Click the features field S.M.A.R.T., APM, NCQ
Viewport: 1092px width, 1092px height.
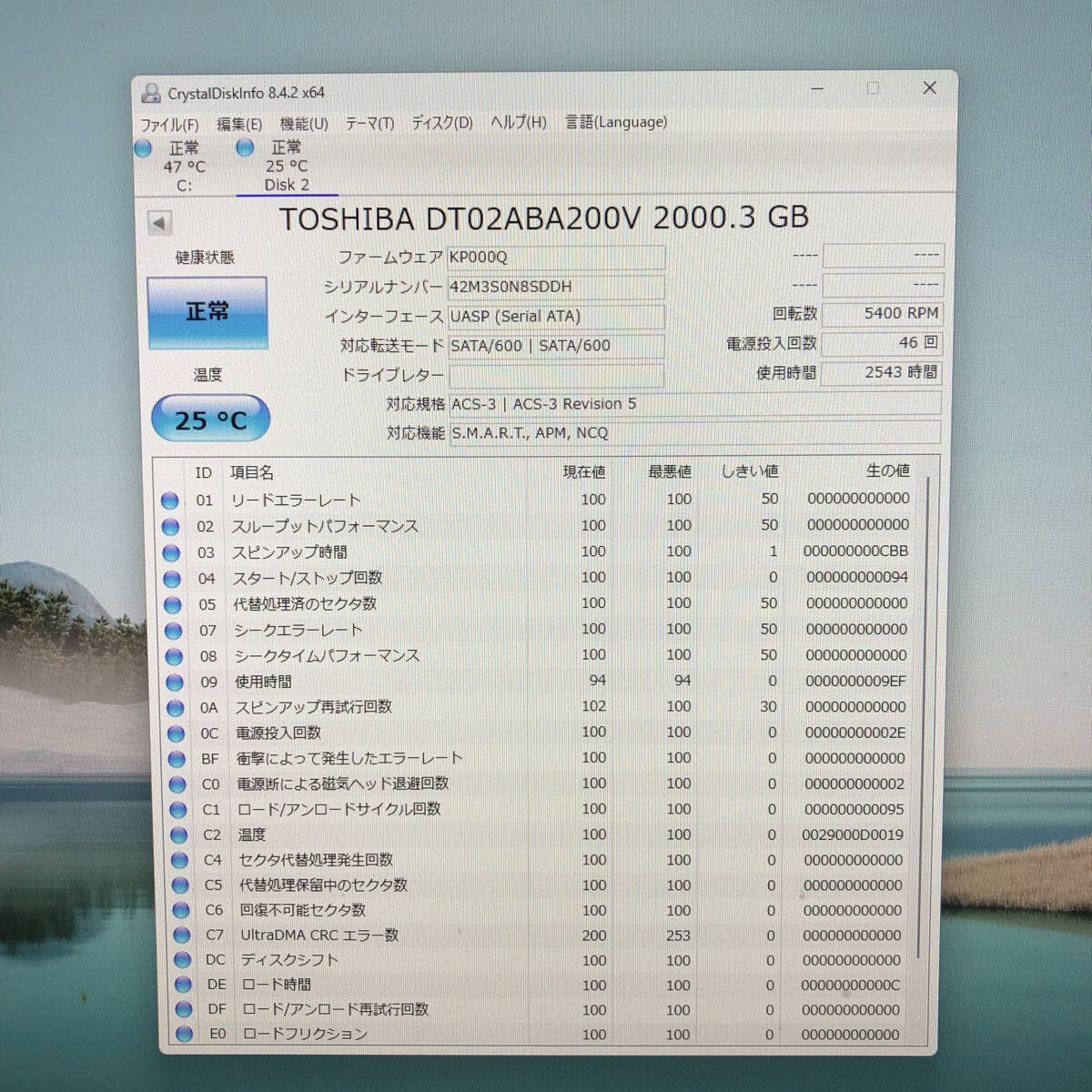pyautogui.click(x=694, y=433)
